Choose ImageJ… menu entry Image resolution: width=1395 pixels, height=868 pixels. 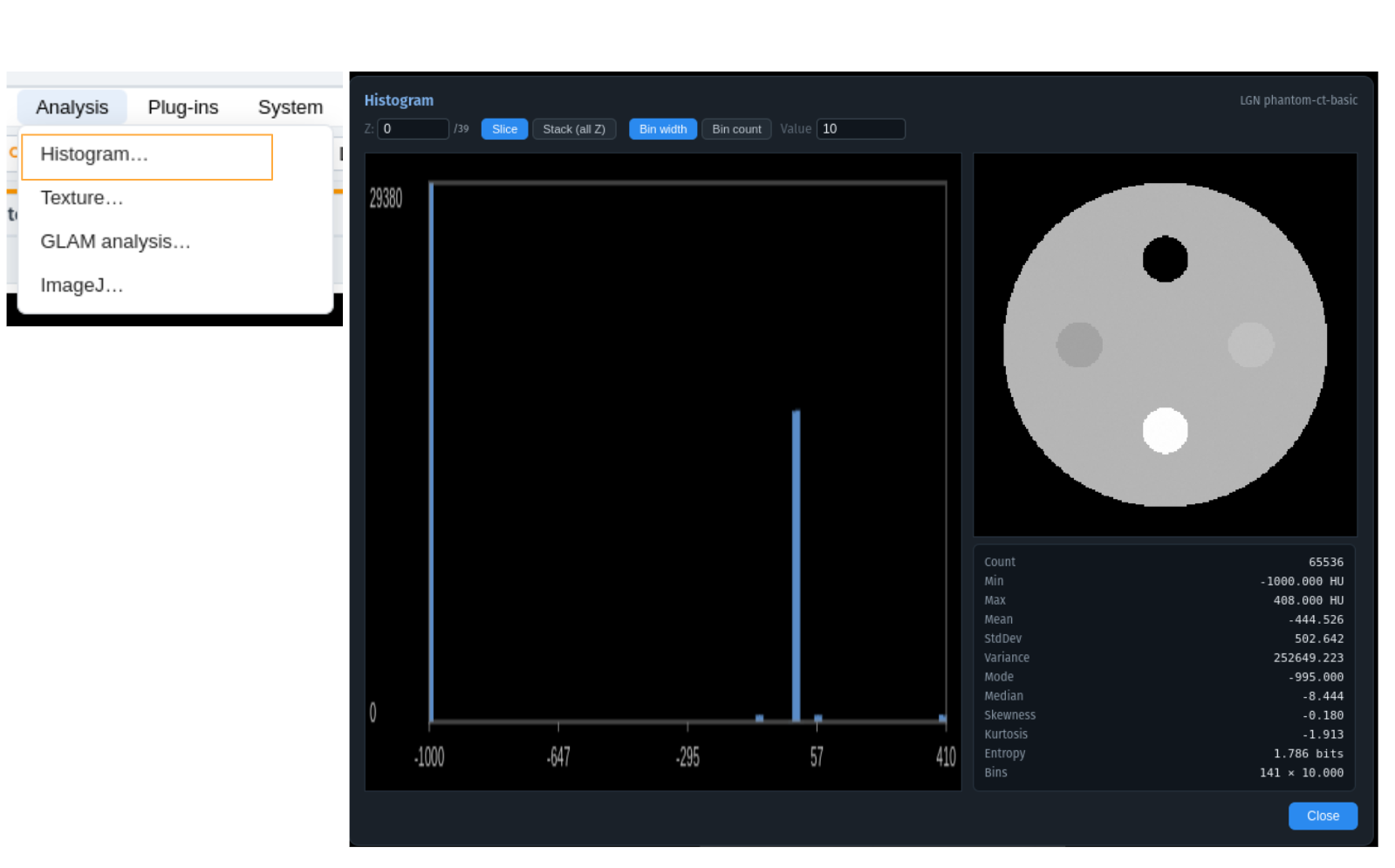[x=174, y=285]
